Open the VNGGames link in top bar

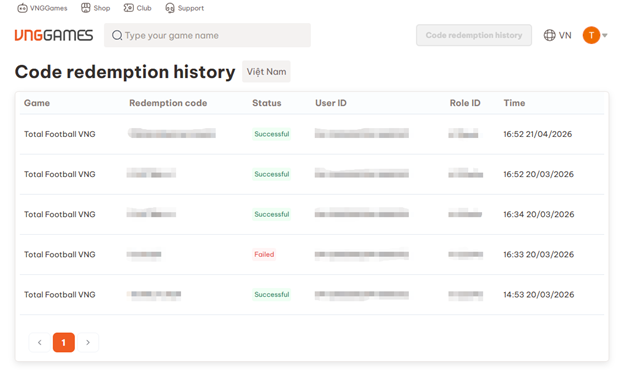(42, 8)
